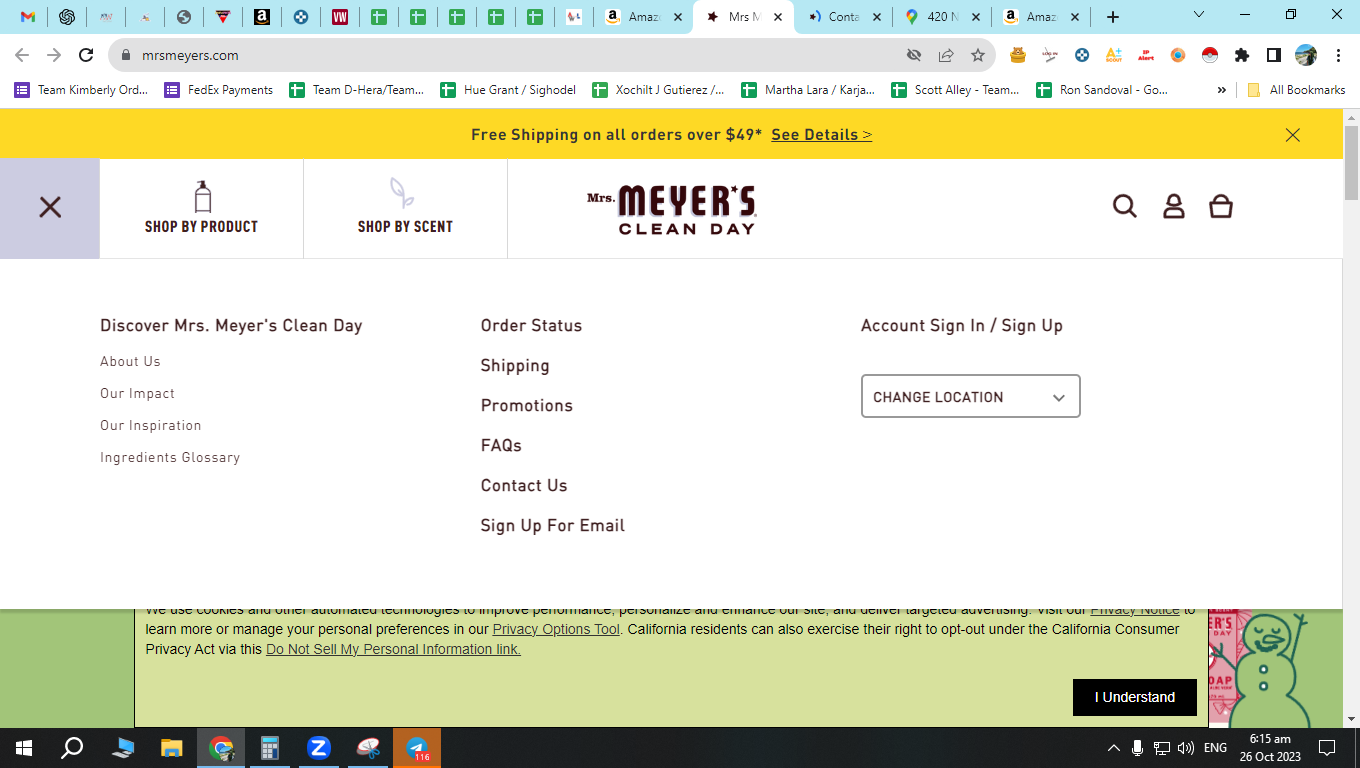This screenshot has height=768, width=1360.
Task: Open Shop By Scent menu
Action: click(405, 208)
